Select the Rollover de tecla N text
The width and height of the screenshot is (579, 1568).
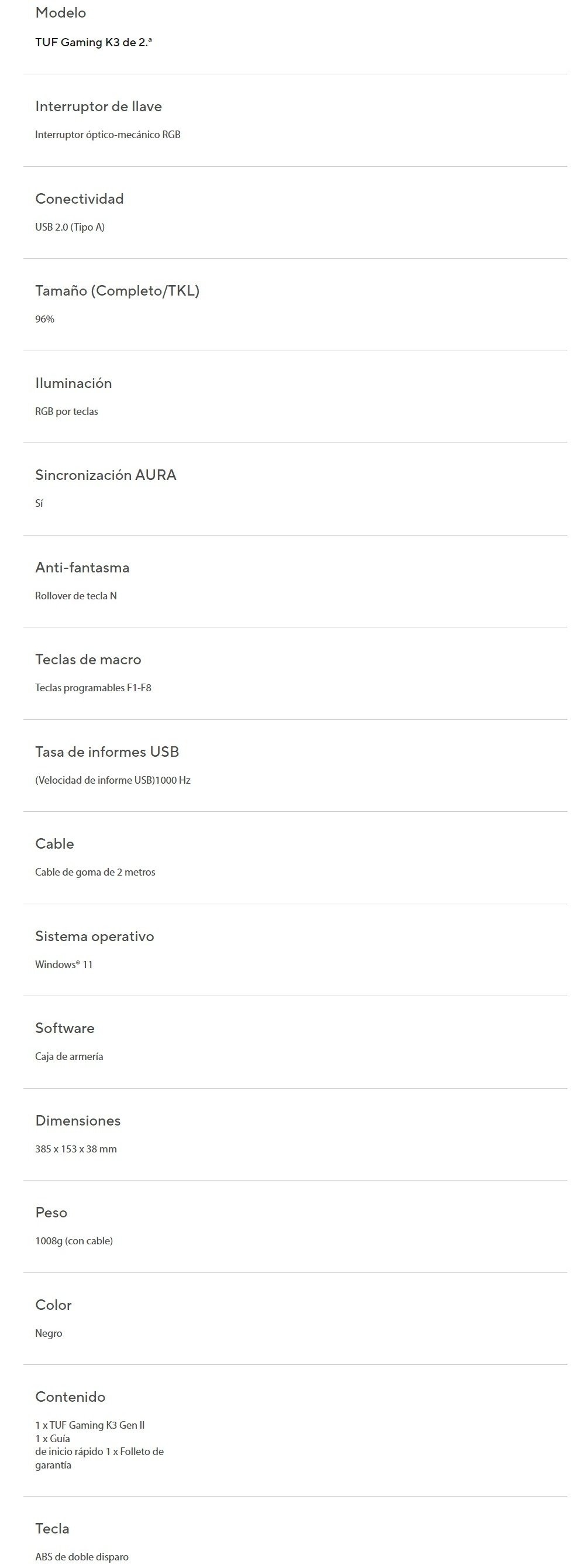coord(76,596)
